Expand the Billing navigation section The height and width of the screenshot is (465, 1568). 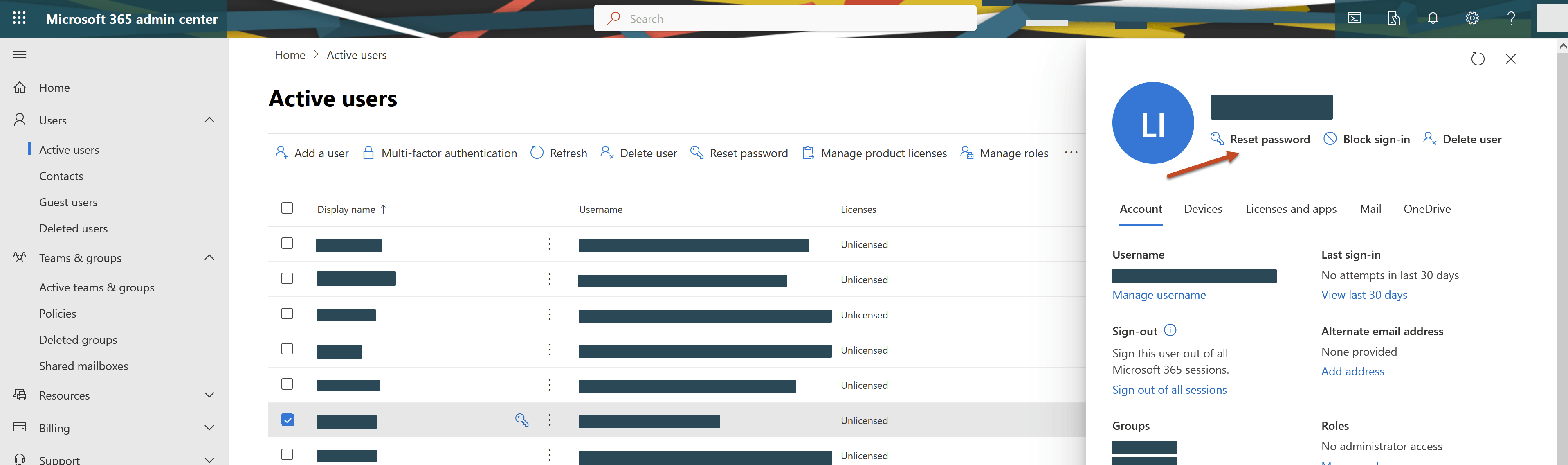209,428
